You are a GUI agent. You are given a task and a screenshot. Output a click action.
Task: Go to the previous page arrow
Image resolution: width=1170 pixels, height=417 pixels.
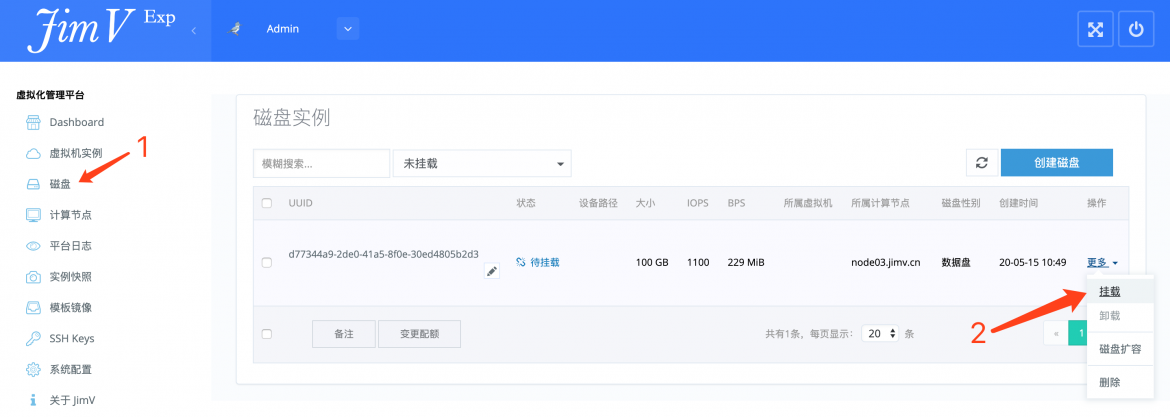pyautogui.click(x=1056, y=334)
